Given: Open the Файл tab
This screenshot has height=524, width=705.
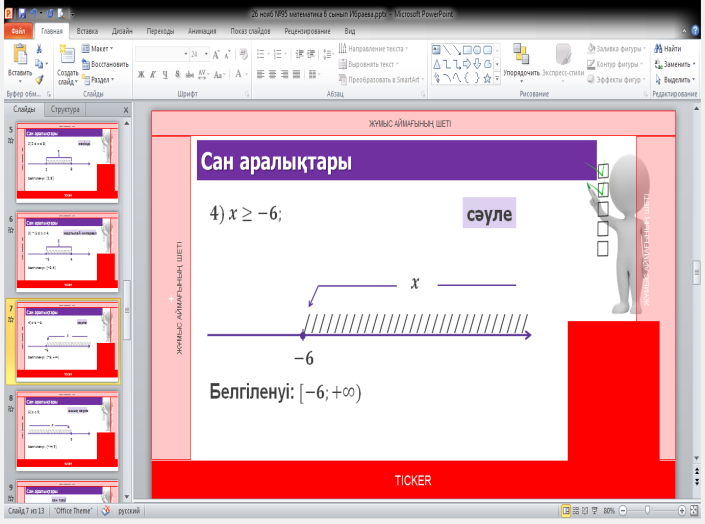Looking at the screenshot, I should pyautogui.click(x=18, y=31).
